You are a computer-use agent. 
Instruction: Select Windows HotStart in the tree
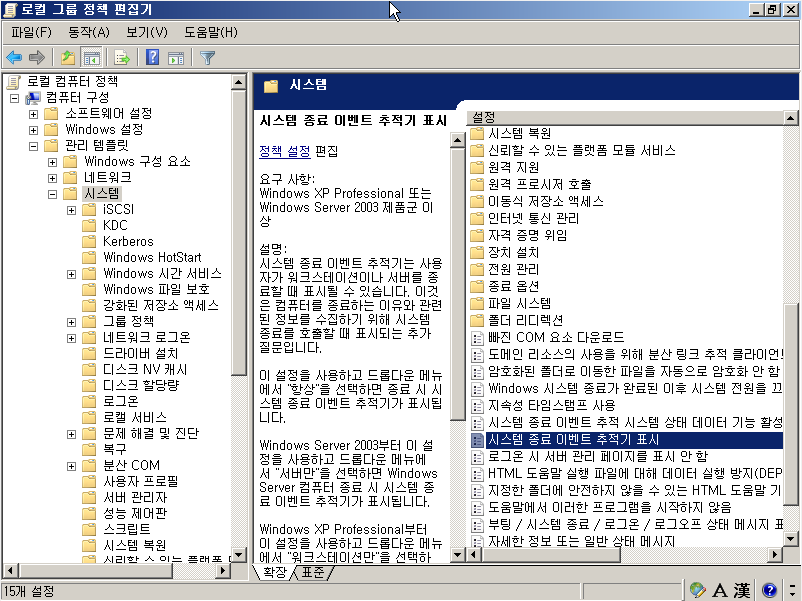click(x=152, y=257)
